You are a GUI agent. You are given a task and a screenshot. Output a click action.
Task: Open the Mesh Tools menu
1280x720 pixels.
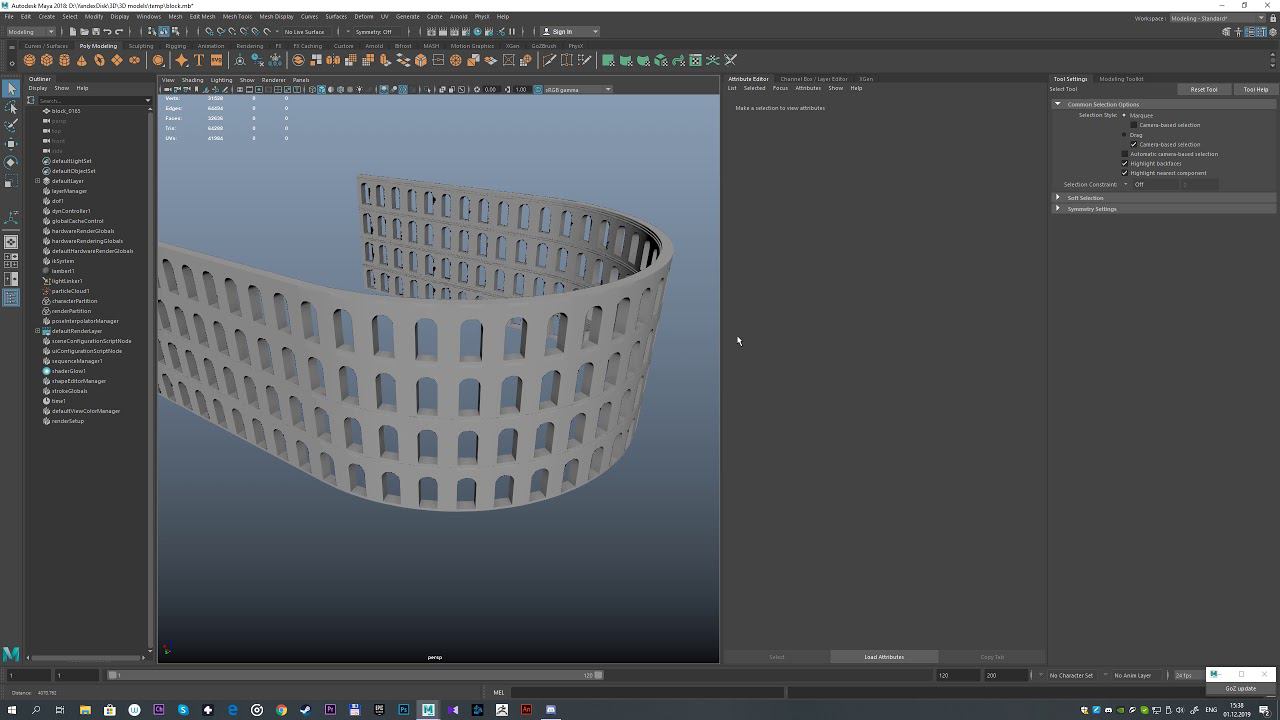[x=237, y=16]
